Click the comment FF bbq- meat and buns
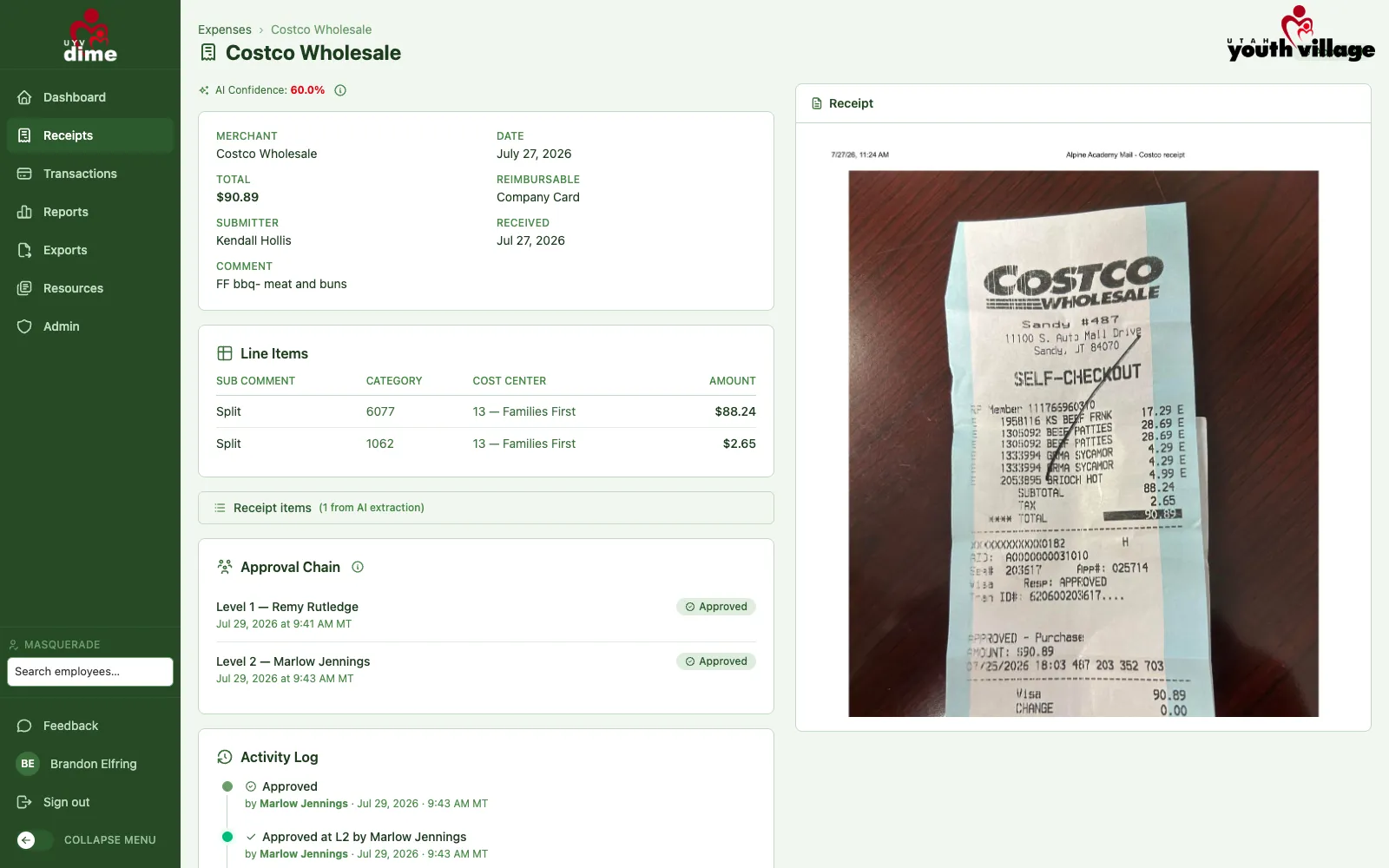This screenshot has height=868, width=1389. point(281,284)
